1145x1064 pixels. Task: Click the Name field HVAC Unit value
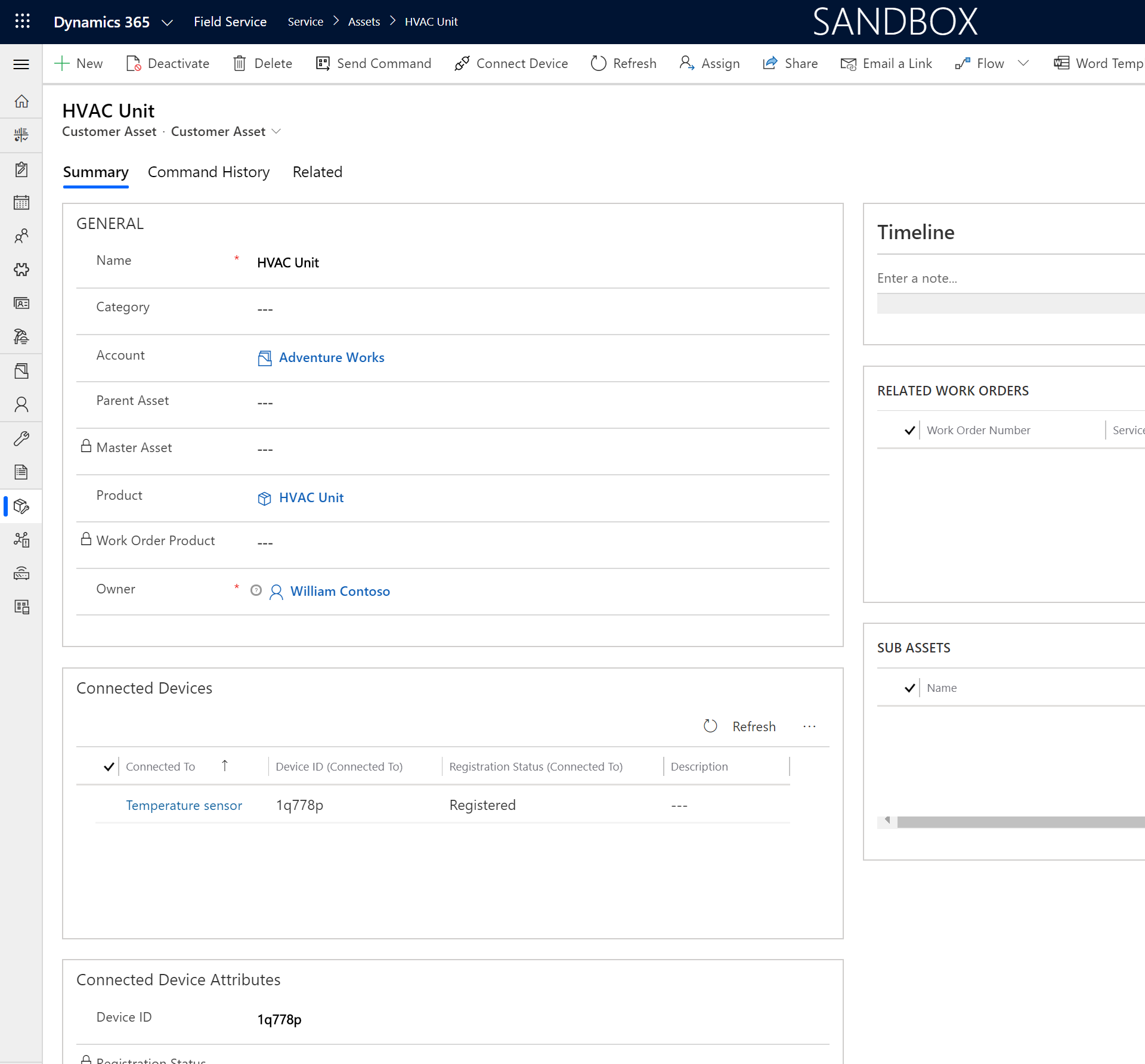point(288,262)
